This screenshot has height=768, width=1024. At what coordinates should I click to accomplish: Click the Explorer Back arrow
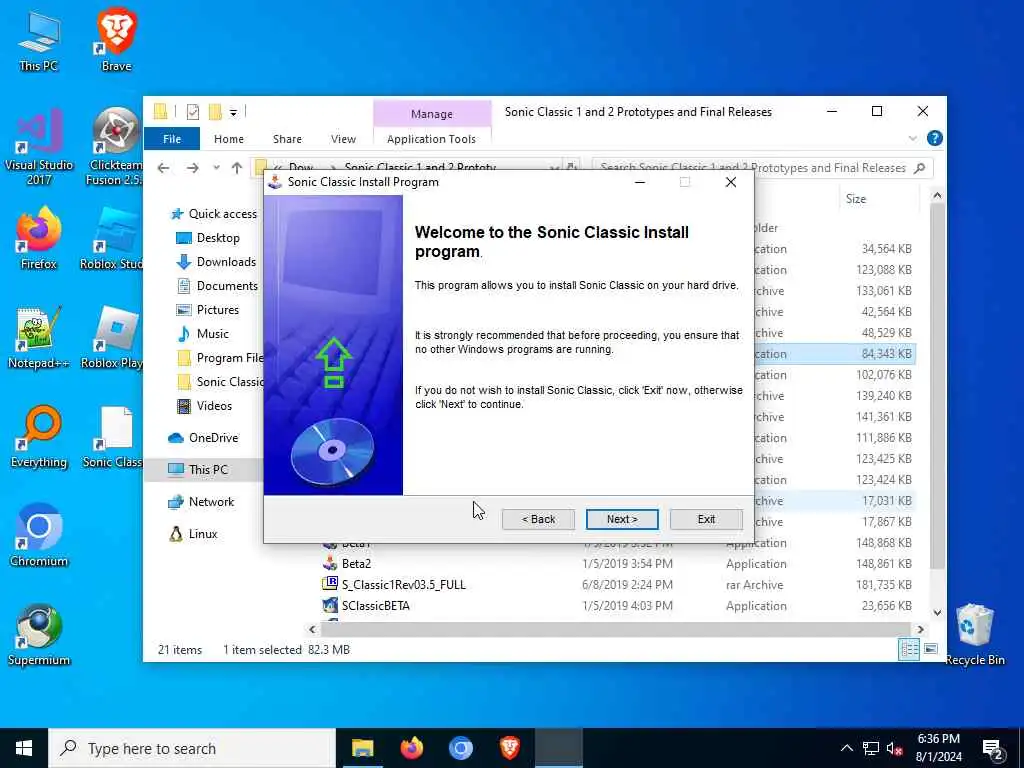click(163, 168)
